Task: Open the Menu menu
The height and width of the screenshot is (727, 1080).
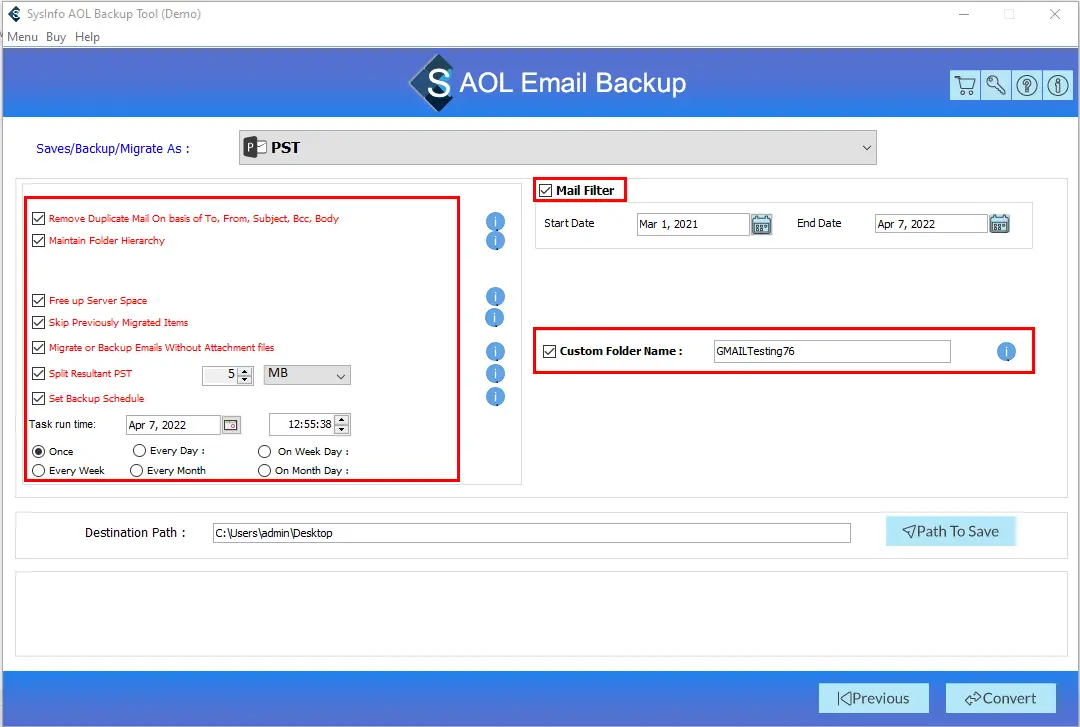Action: pos(22,37)
